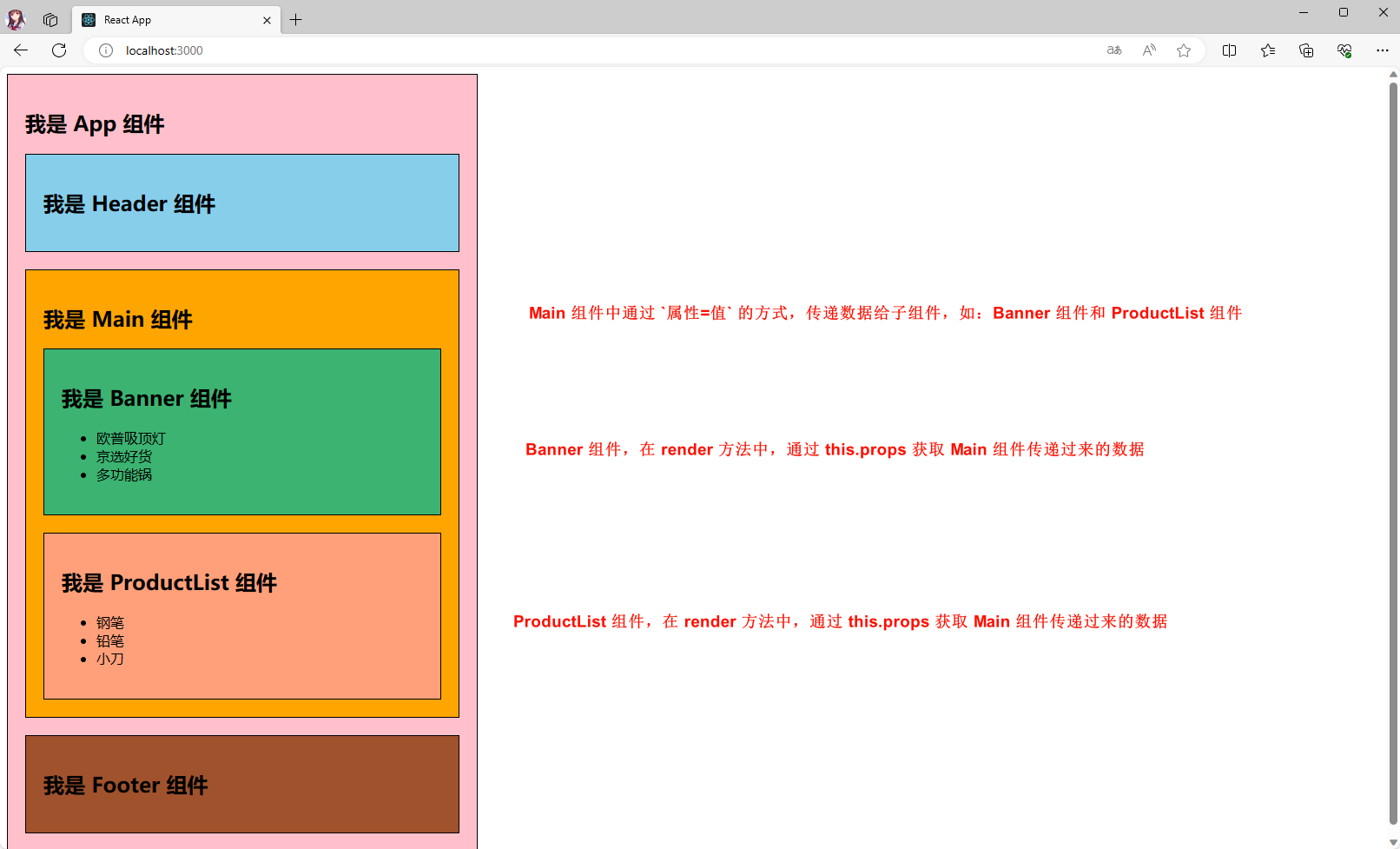The image size is (1400, 849).
Task: Reload the page with the refresh icon
Action: pos(59,50)
